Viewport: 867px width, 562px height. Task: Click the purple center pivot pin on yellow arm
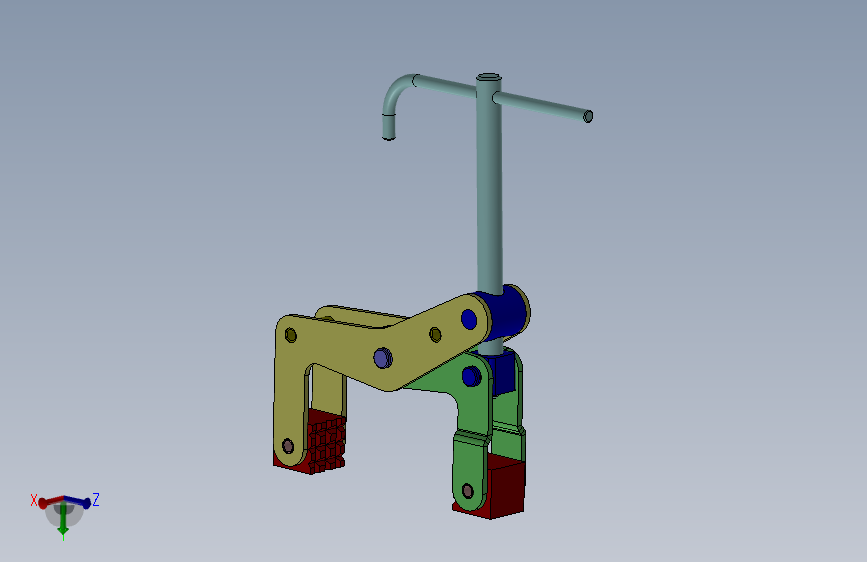coord(383,358)
